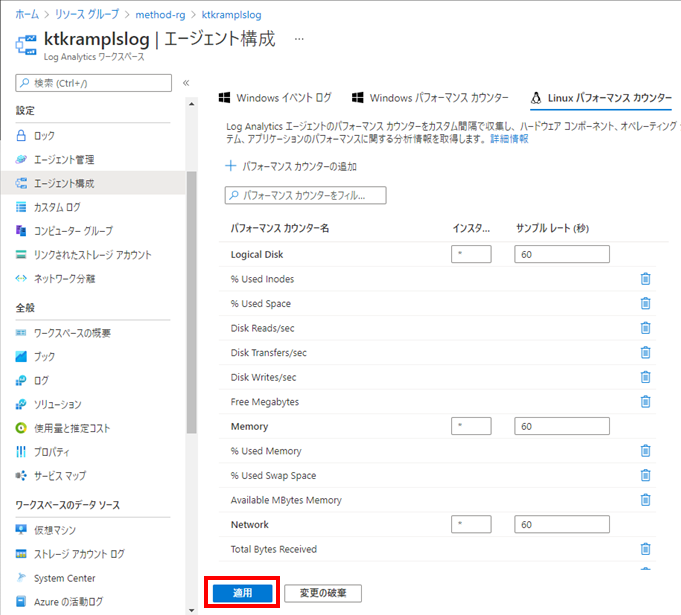This screenshot has width=681, height=615.
Task: Click the Log Analytics workspace icon
Action: click(26, 45)
